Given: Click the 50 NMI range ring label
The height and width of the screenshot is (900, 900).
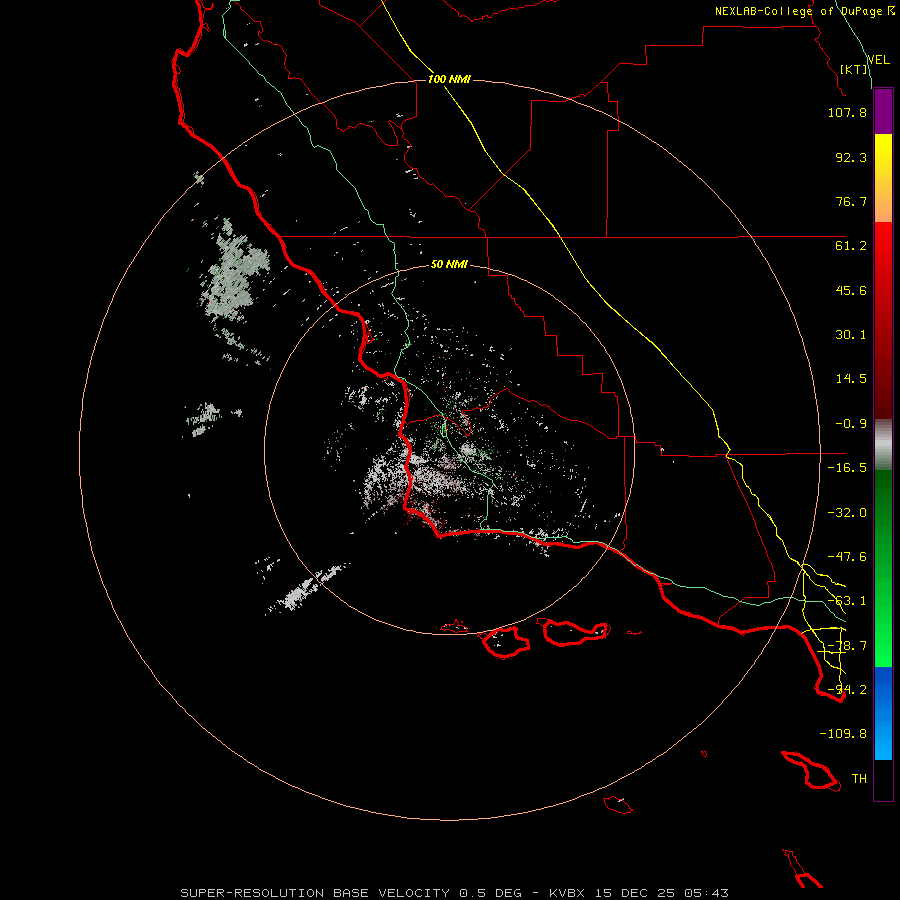Looking at the screenshot, I should (x=449, y=264).
